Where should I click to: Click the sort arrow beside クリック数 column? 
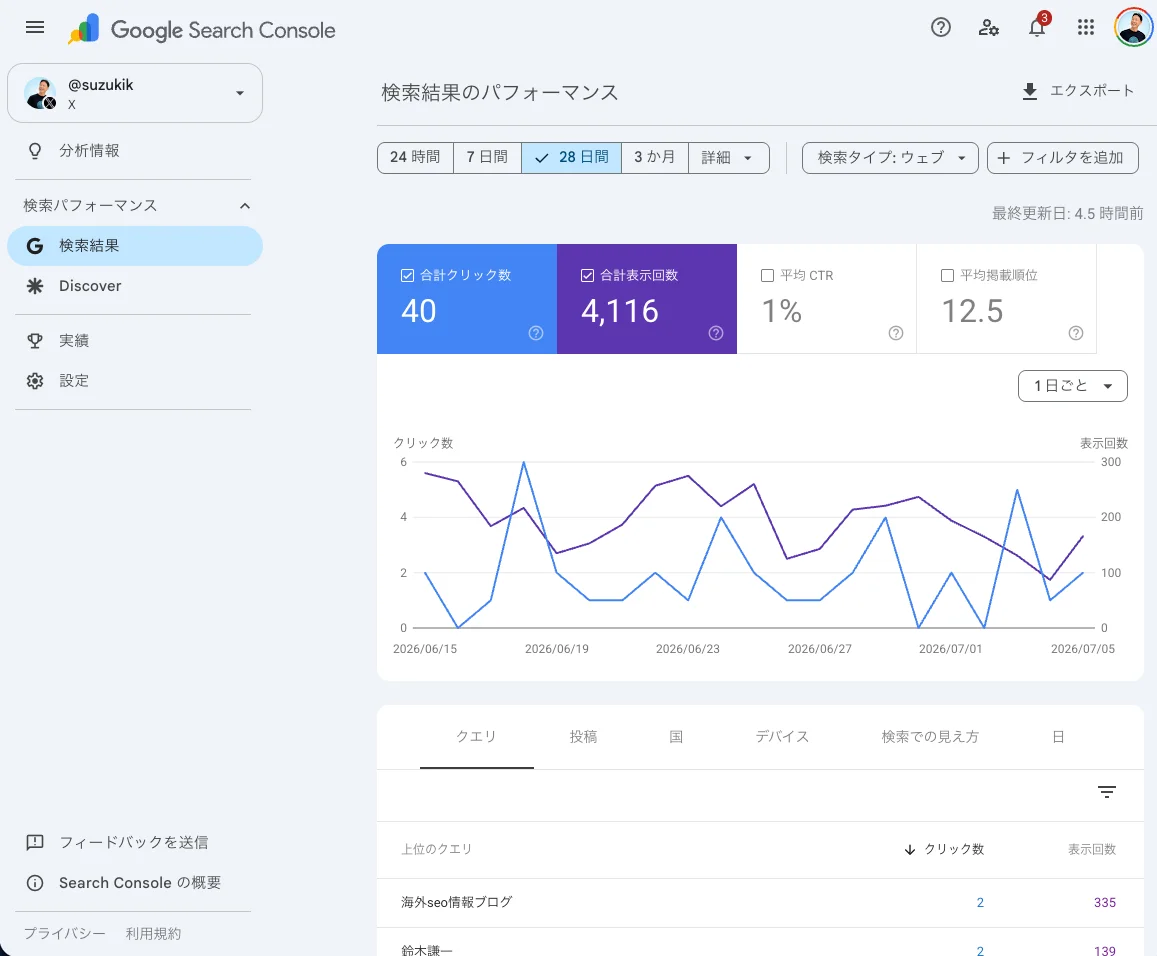coord(910,850)
